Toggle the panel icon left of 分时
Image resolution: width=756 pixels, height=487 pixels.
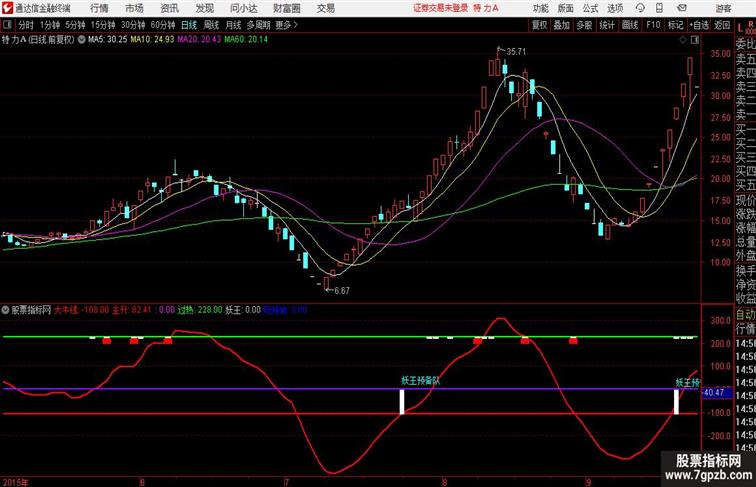(x=7, y=25)
